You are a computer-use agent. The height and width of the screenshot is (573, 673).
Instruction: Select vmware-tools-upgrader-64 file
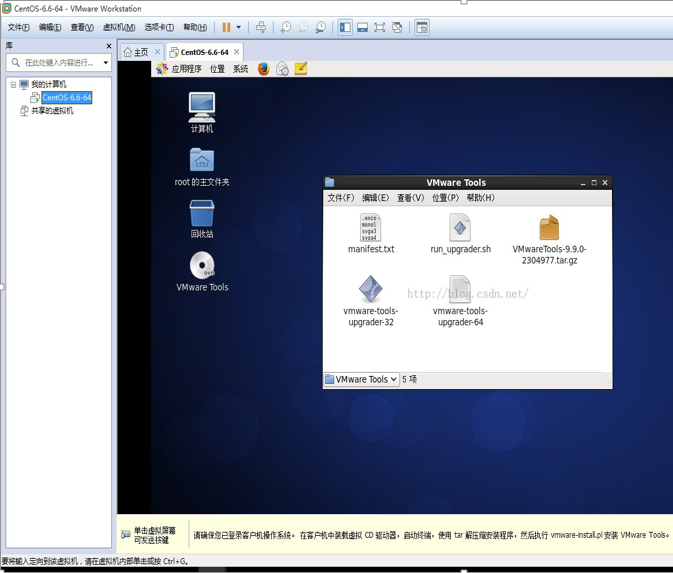pos(460,301)
